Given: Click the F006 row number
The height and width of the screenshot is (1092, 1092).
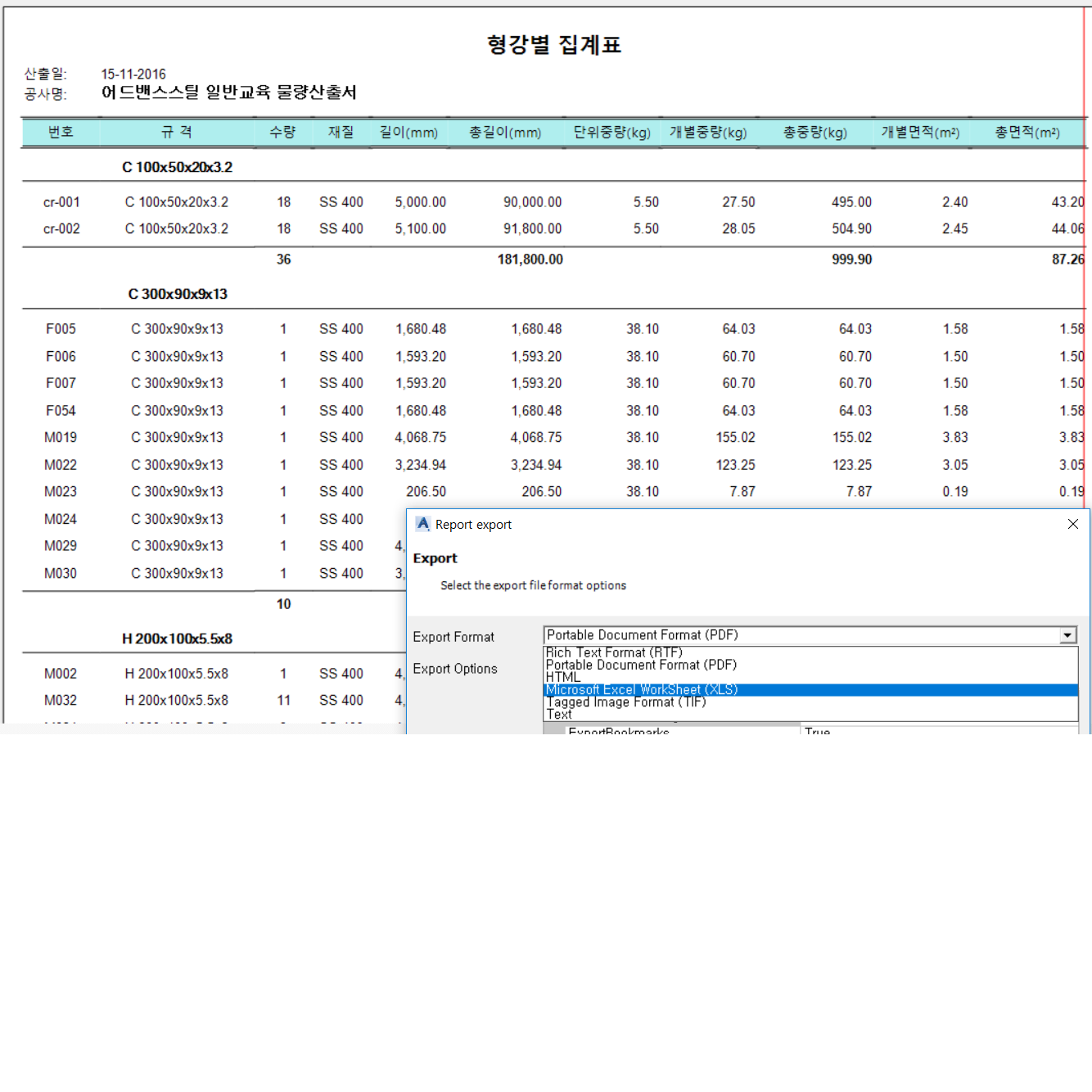Looking at the screenshot, I should (61, 357).
